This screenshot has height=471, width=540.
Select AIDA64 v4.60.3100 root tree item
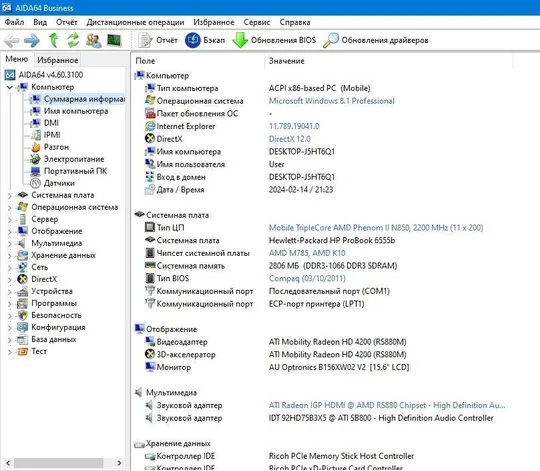click(x=51, y=75)
